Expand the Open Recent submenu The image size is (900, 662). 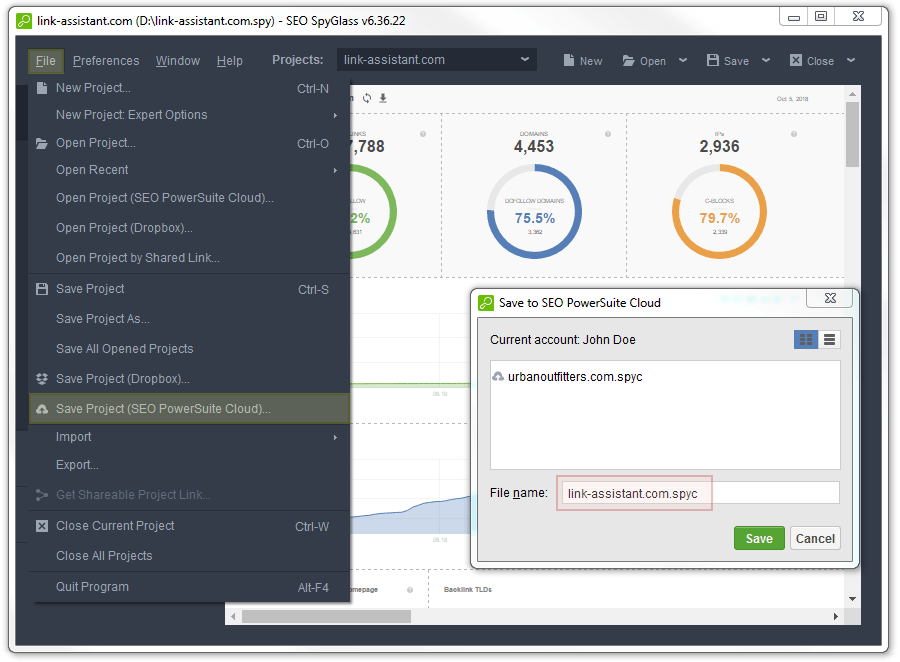189,170
